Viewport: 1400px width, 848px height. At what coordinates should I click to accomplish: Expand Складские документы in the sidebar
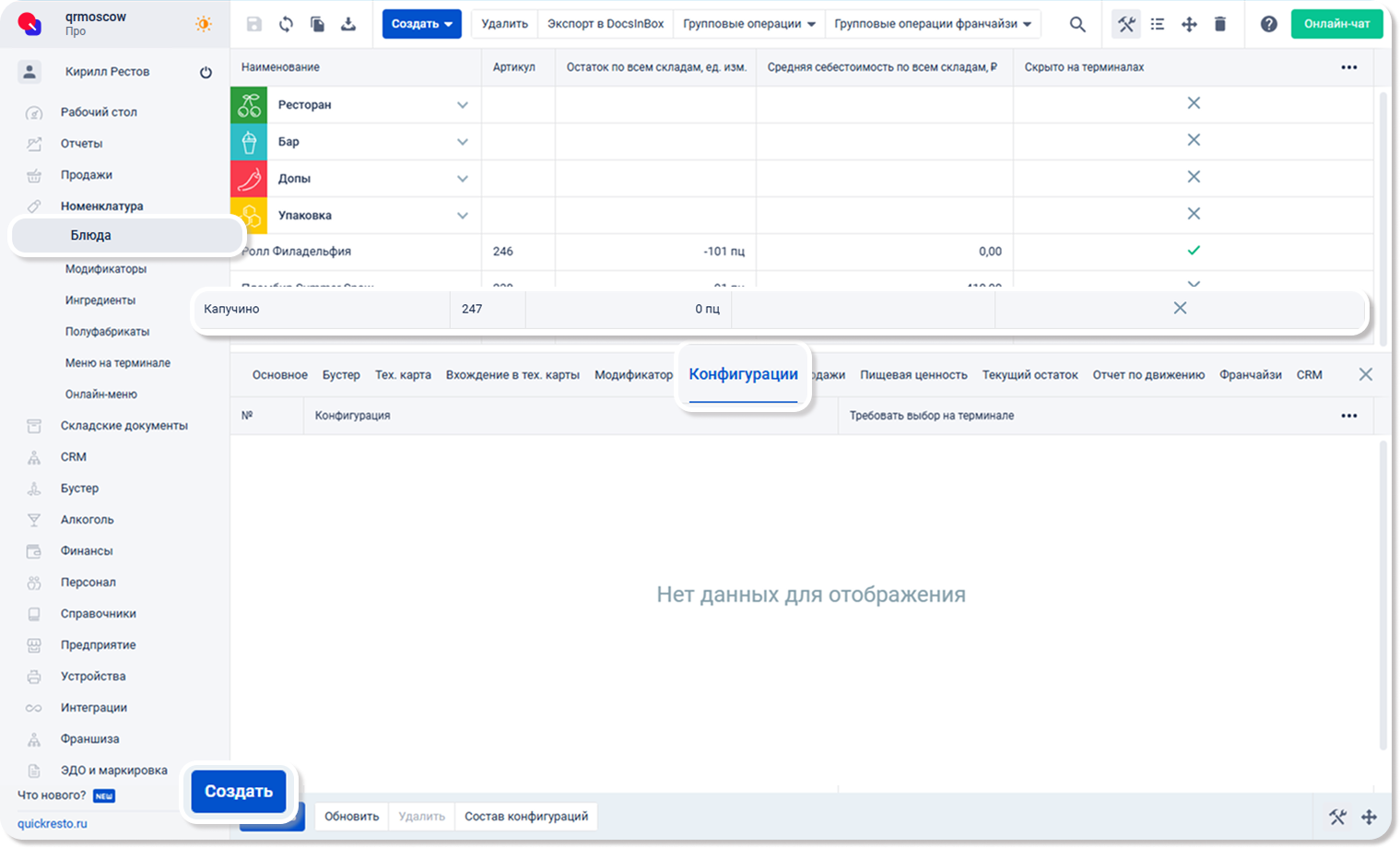click(124, 426)
